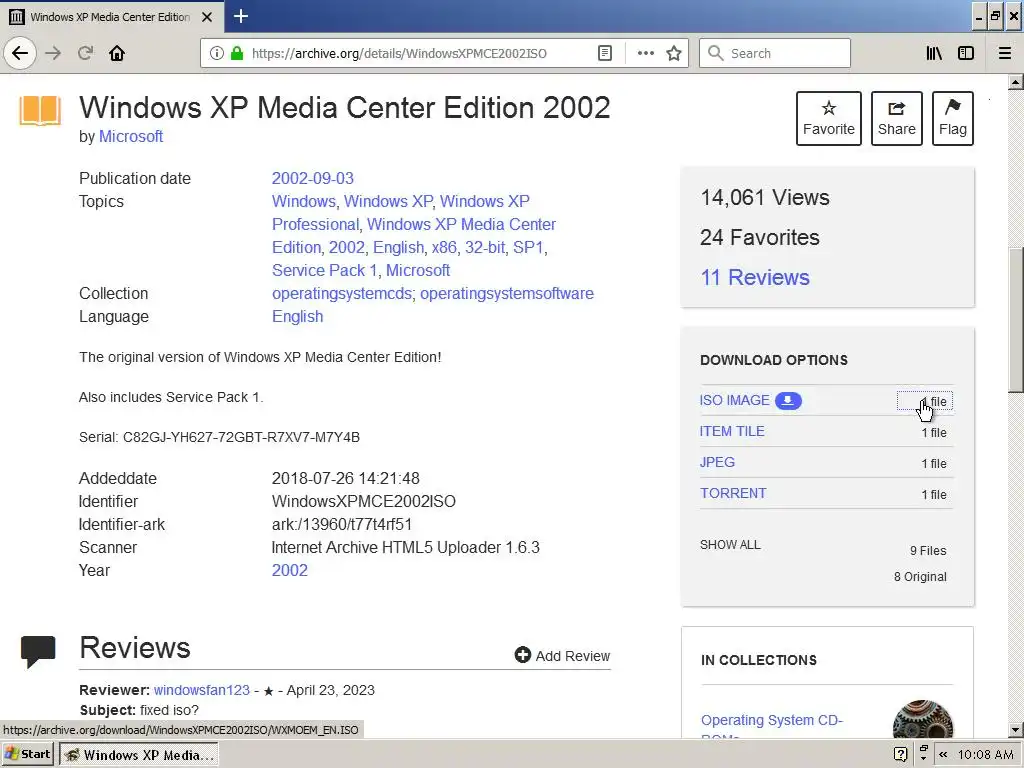Click the orange texts book icon
This screenshot has width=1024, height=768.
tap(40, 110)
